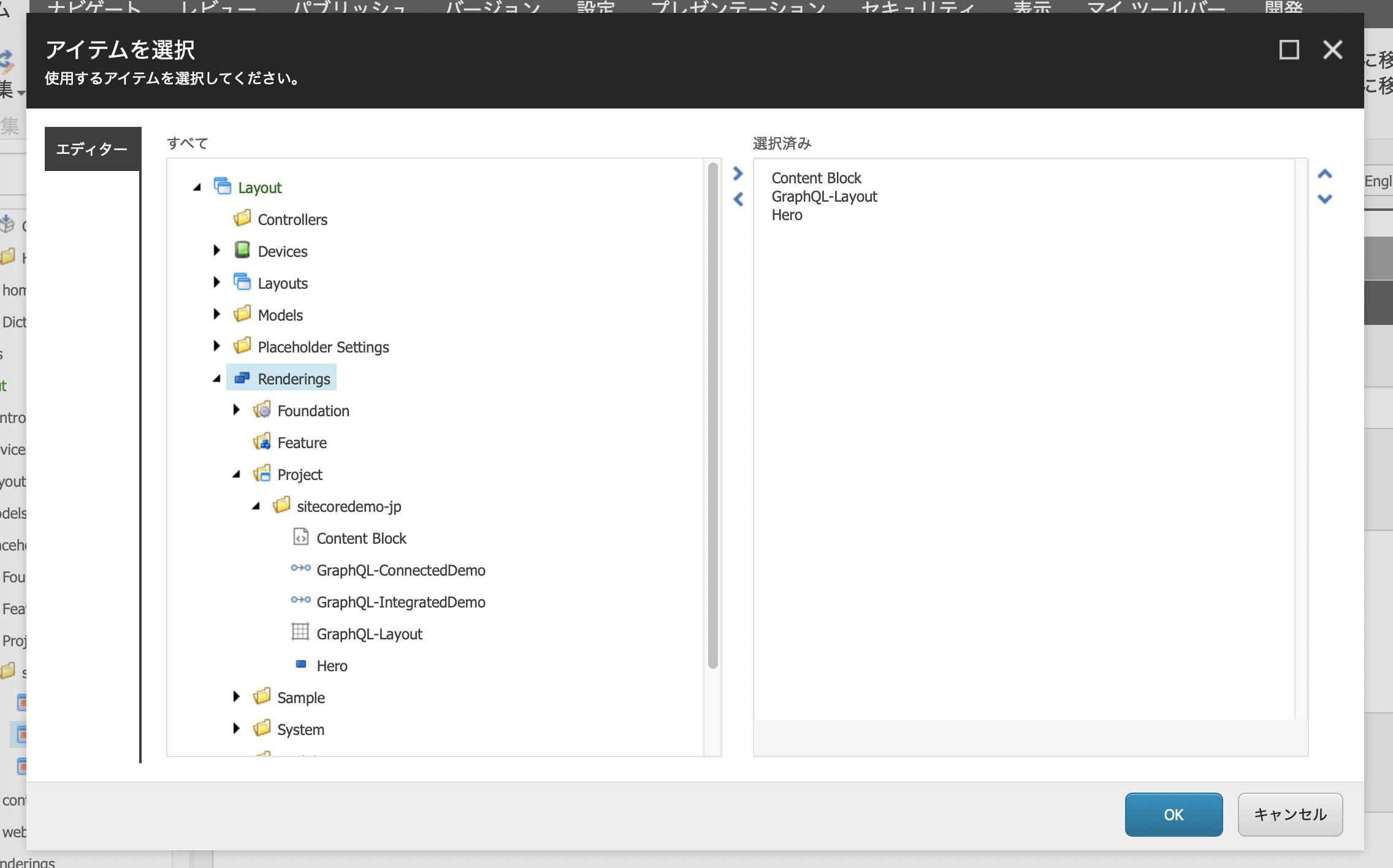1393x868 pixels.
Task: Click the Layout root node icon
Action: (x=223, y=186)
